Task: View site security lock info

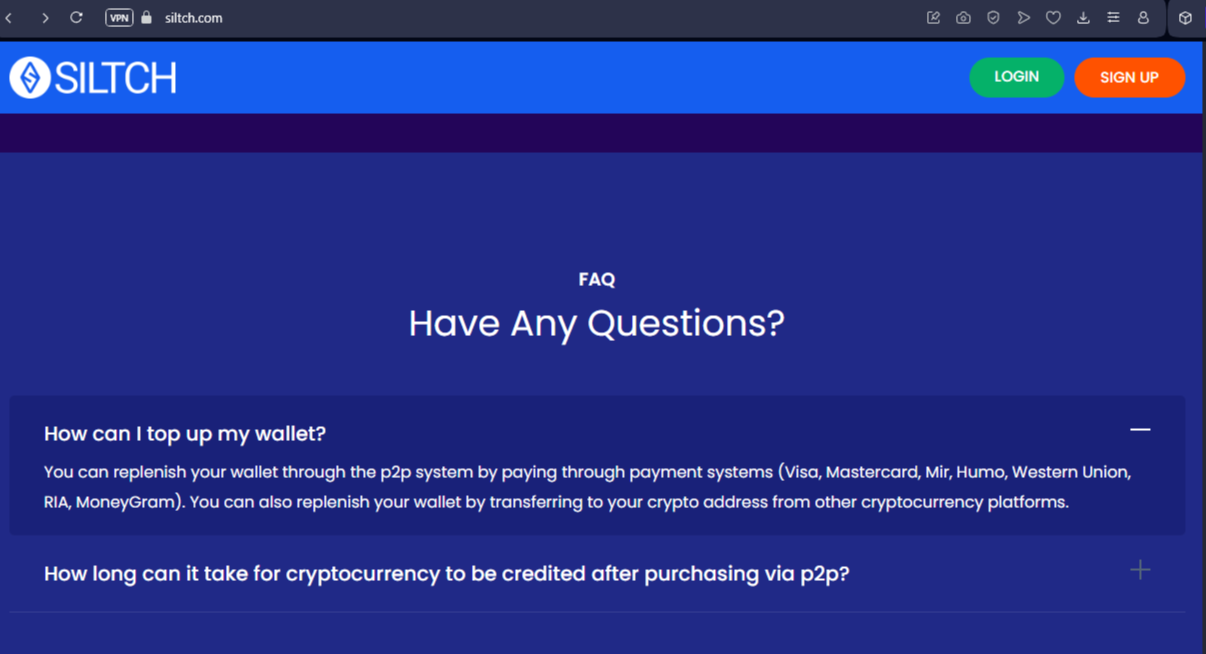Action: (147, 18)
